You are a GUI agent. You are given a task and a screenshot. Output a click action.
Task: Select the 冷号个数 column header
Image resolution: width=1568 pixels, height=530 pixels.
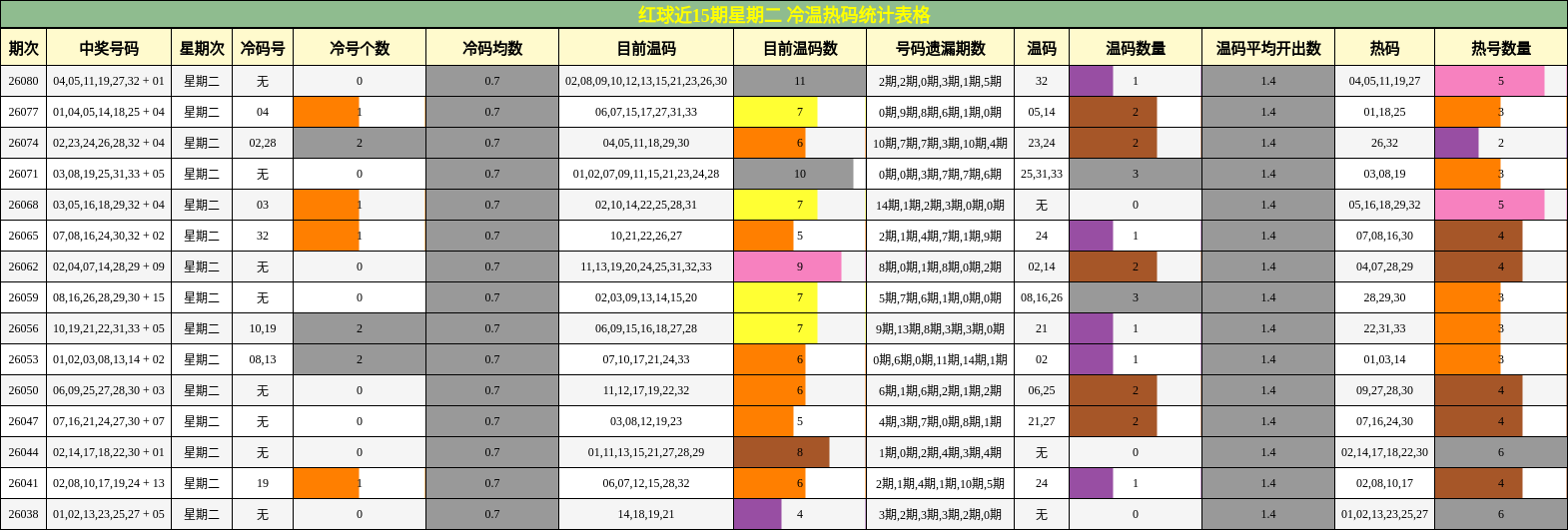point(360,48)
